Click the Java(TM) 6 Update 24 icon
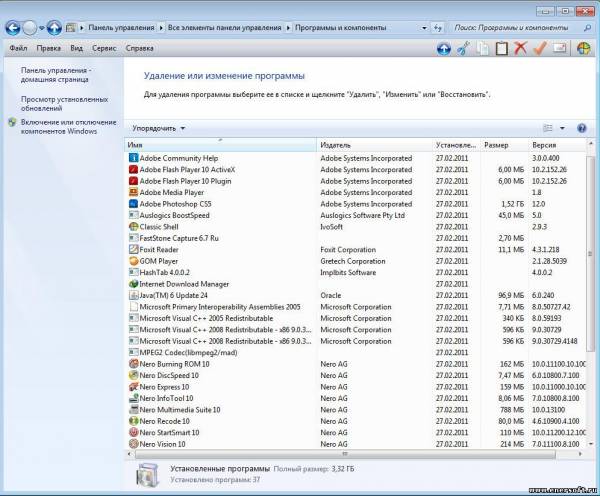Screen dimensions: 600x496 click(x=133, y=295)
